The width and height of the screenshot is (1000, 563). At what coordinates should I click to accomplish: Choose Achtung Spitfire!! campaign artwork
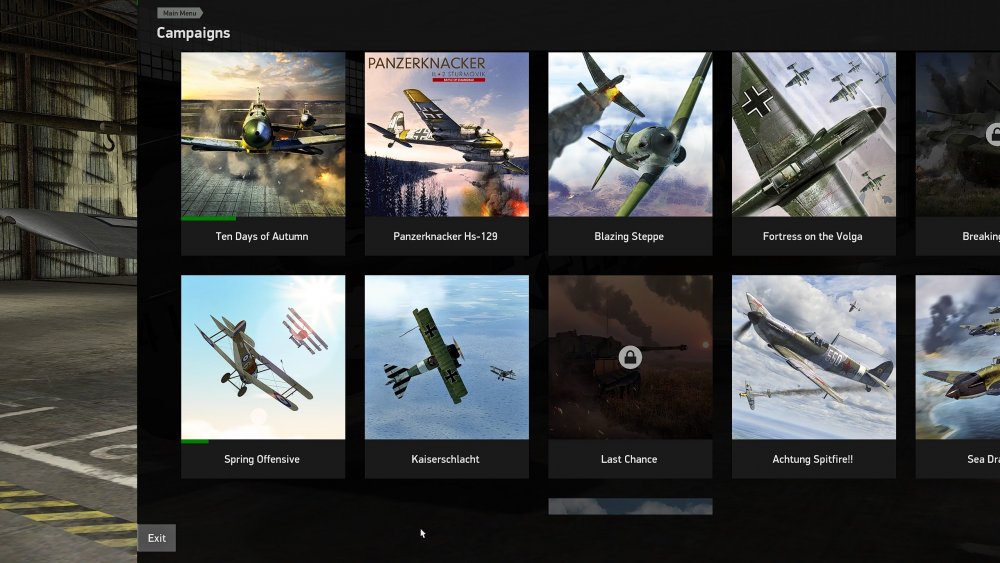[814, 357]
